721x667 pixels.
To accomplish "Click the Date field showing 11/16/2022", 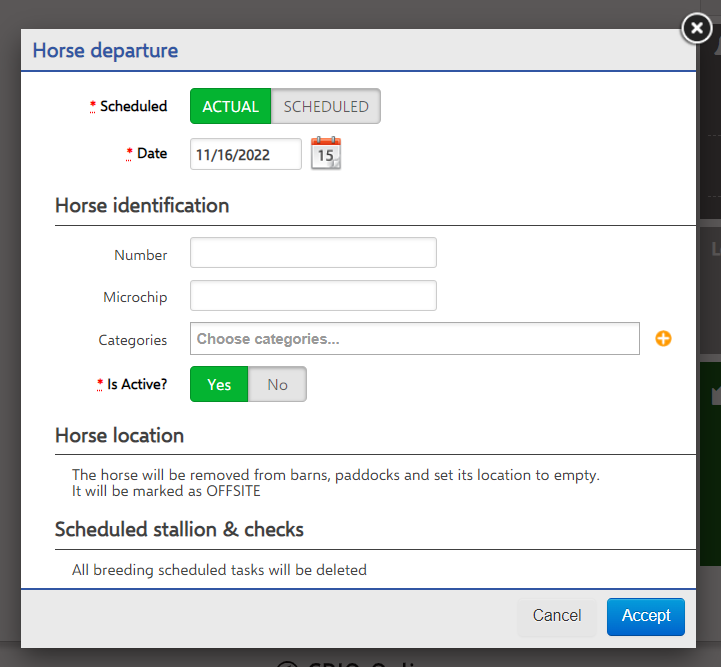I will 246,154.
